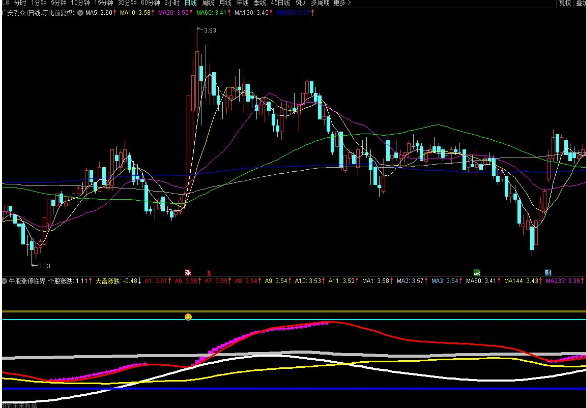Expand the 更多 more periods menu

[x=342, y=3]
